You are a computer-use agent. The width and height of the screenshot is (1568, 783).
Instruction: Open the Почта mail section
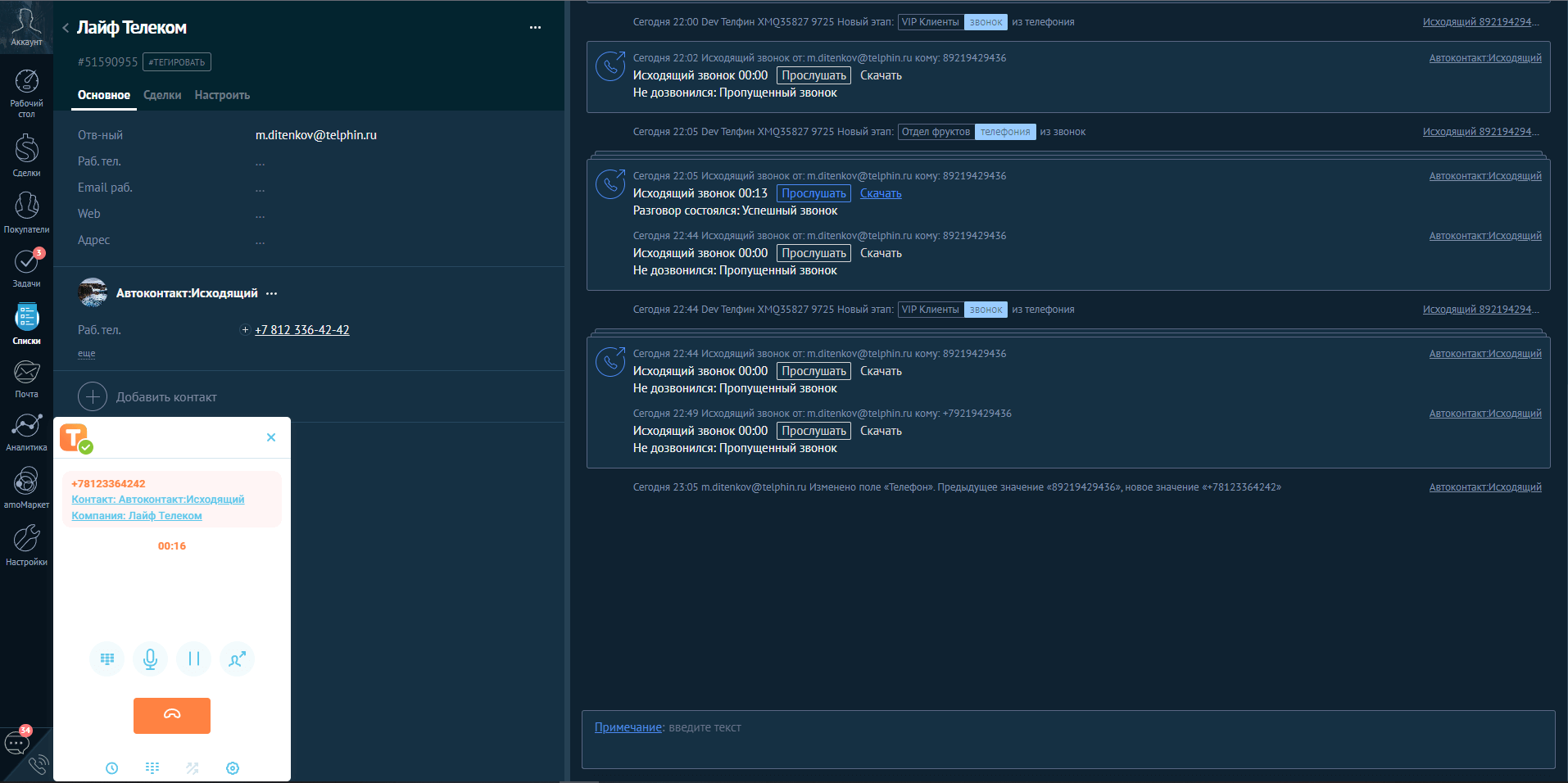pyautogui.click(x=26, y=379)
